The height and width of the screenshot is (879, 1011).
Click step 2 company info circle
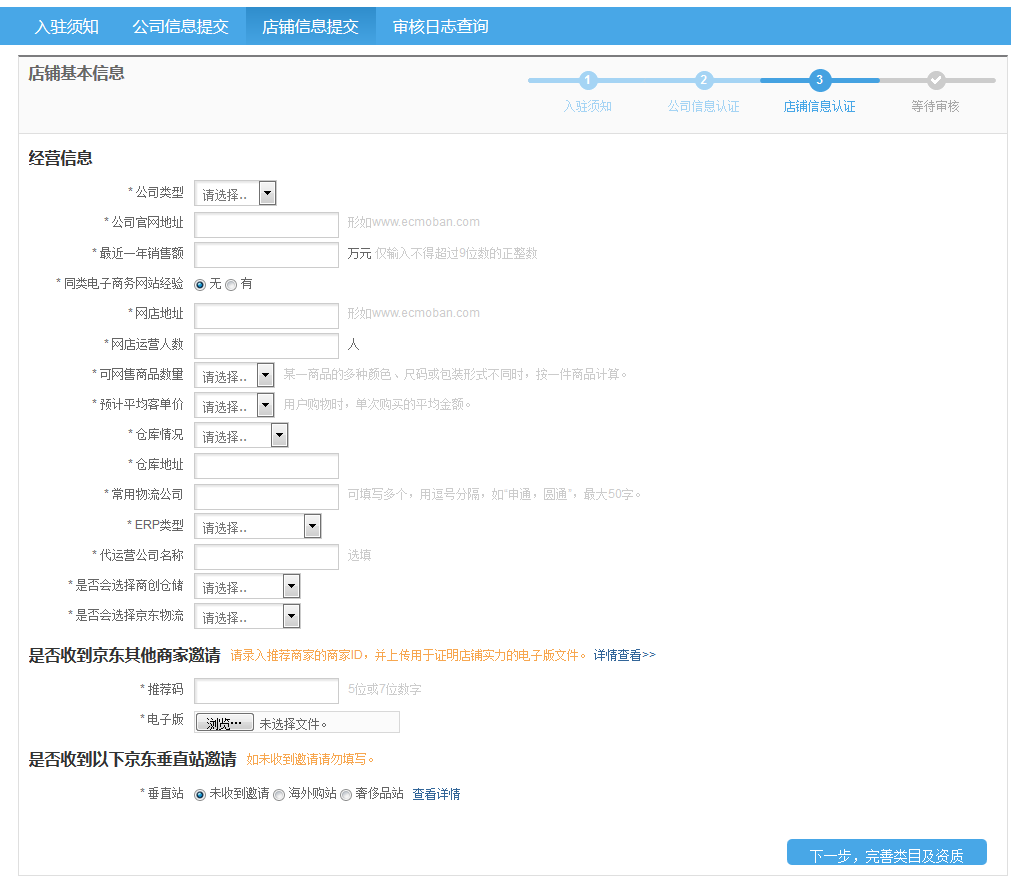(704, 80)
